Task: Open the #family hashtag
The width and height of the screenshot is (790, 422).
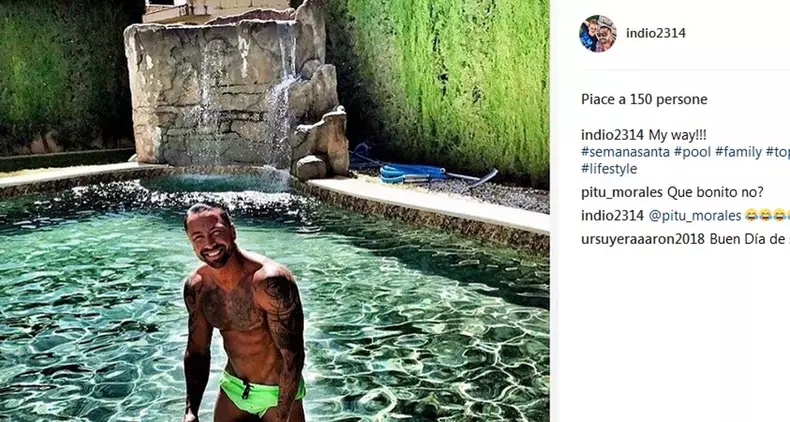Action: (738, 152)
